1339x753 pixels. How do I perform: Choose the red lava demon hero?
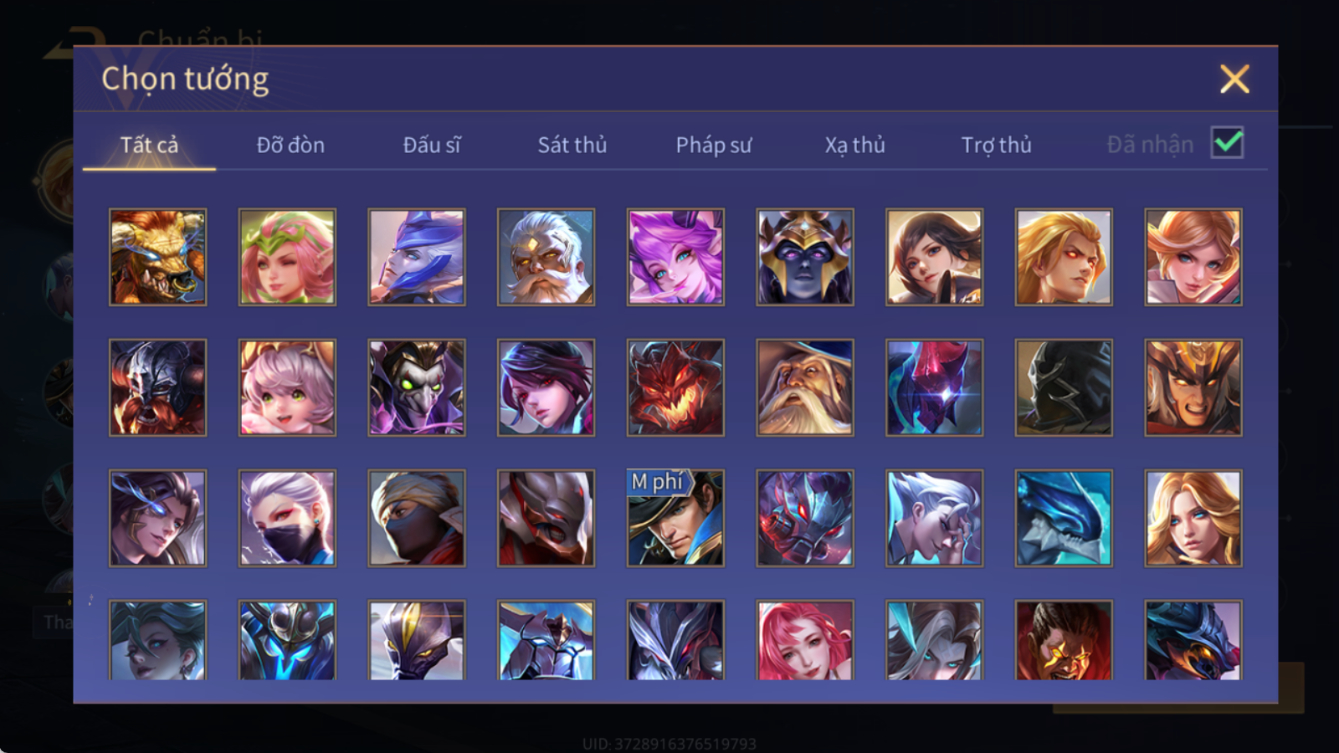tap(675, 387)
